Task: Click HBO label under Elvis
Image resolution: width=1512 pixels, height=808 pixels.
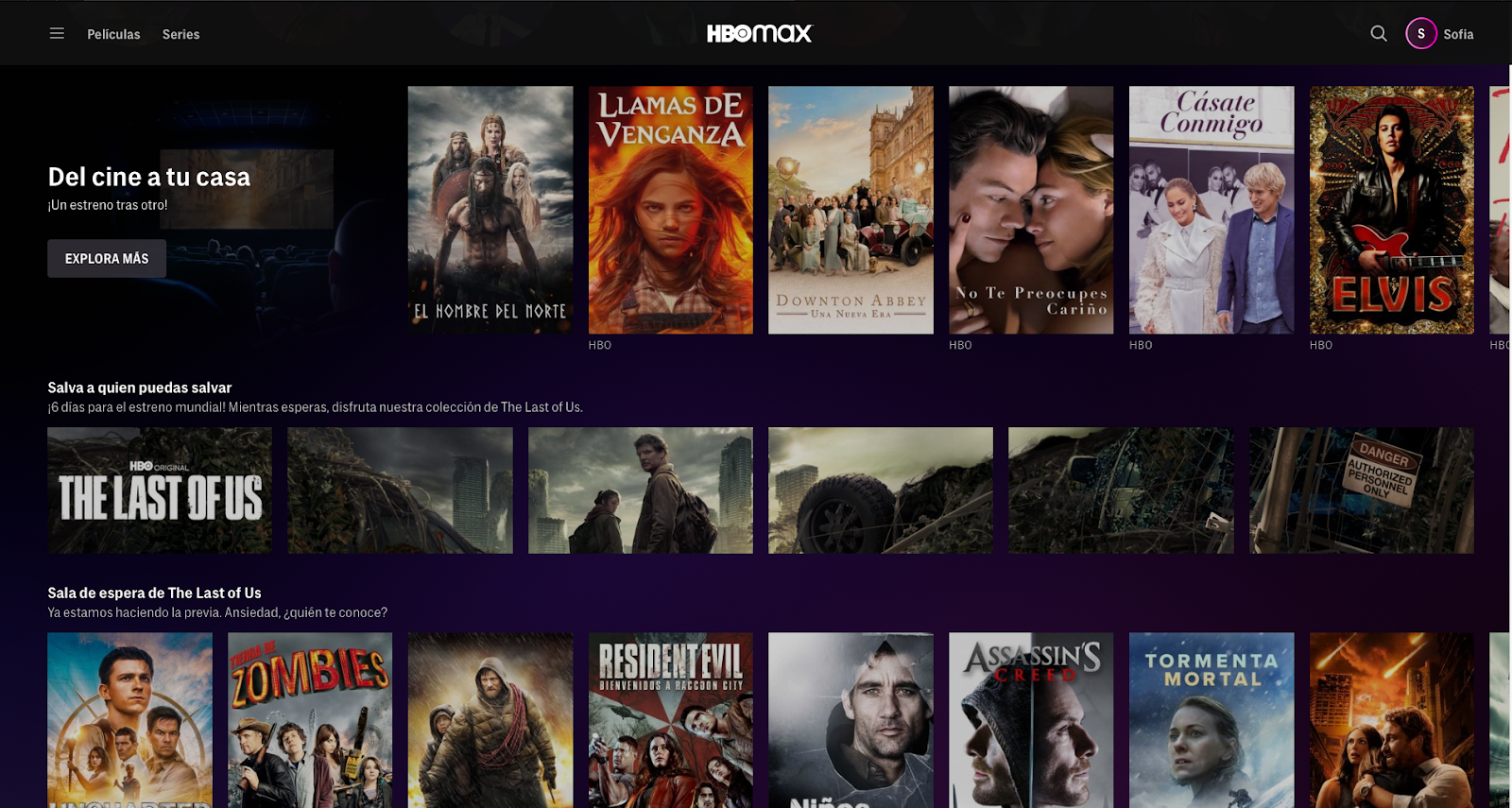Action: coord(1321,345)
